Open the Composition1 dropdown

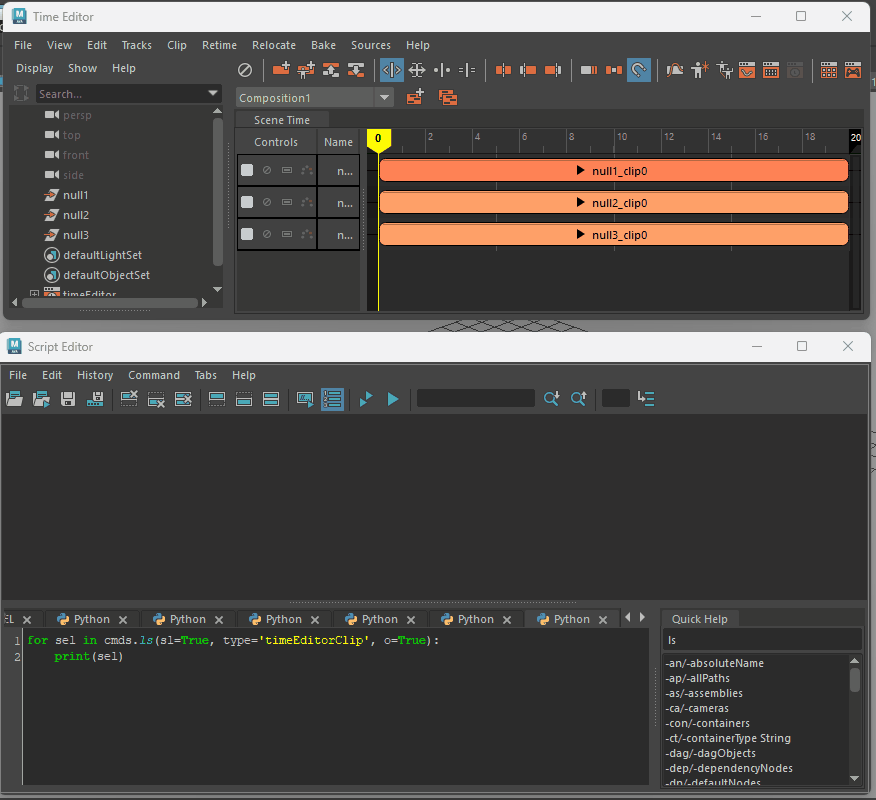(x=384, y=98)
